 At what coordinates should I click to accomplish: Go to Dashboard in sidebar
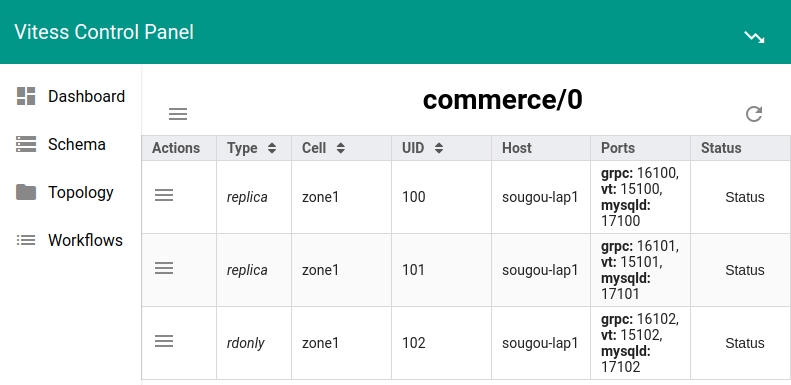(x=86, y=96)
